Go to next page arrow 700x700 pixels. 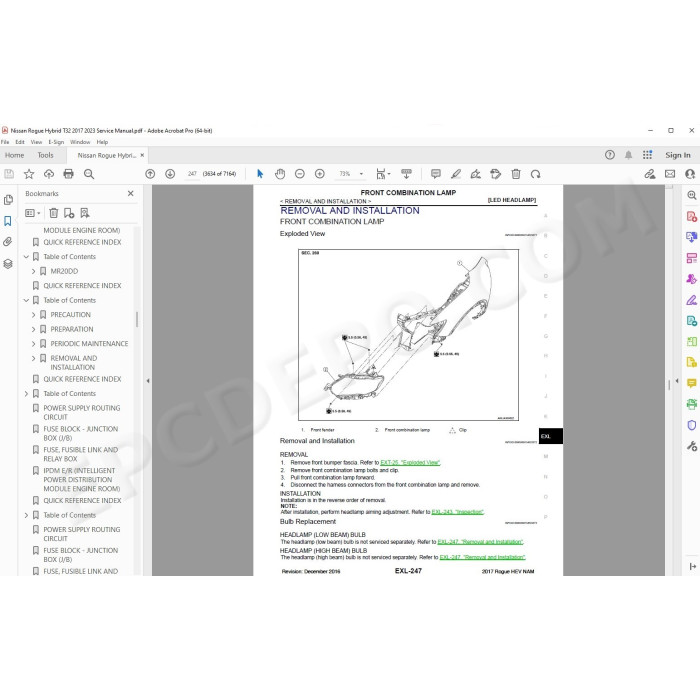click(x=170, y=174)
